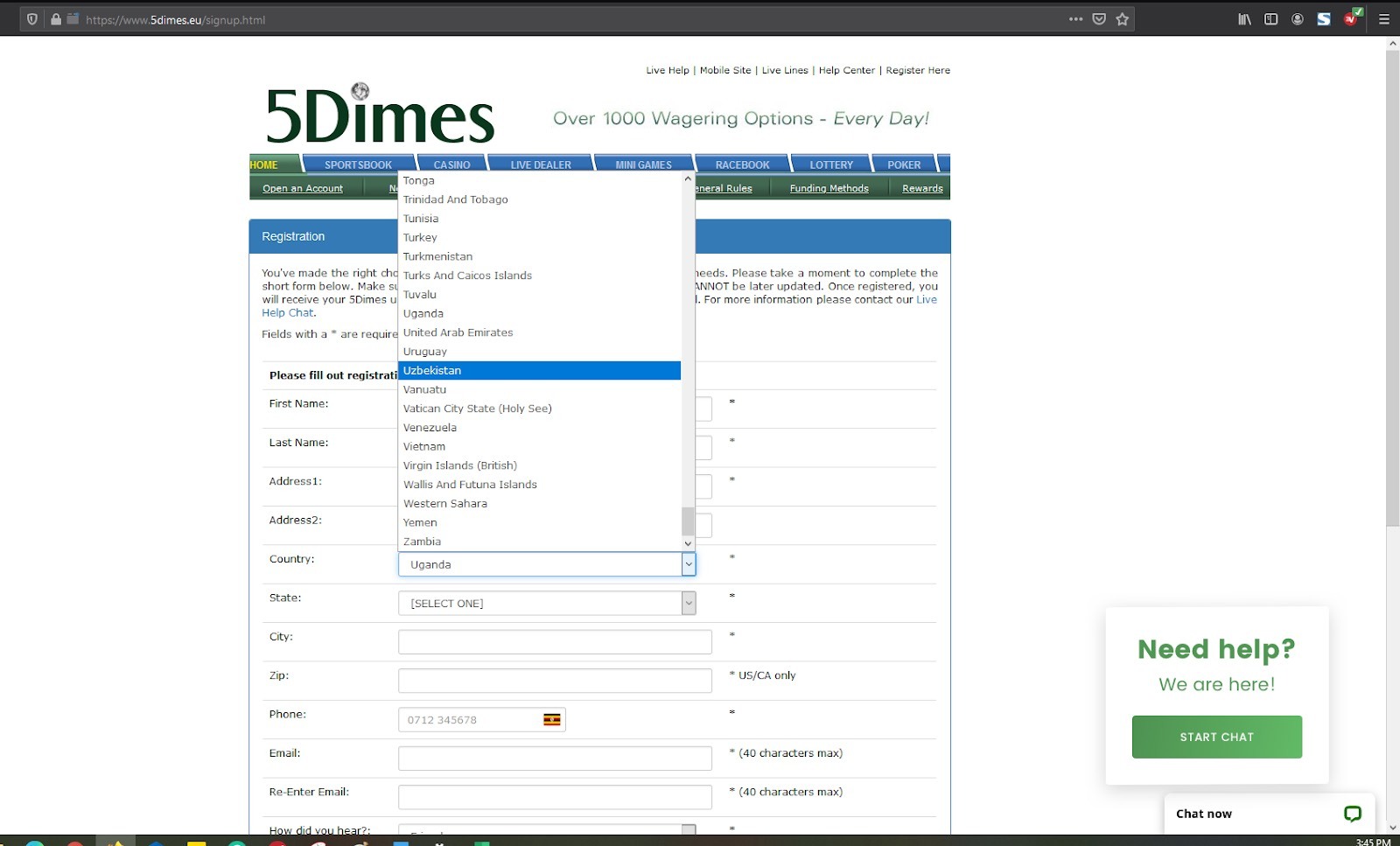This screenshot has height=846, width=1400.
Task: Click the START CHAT button
Action: pyautogui.click(x=1216, y=737)
